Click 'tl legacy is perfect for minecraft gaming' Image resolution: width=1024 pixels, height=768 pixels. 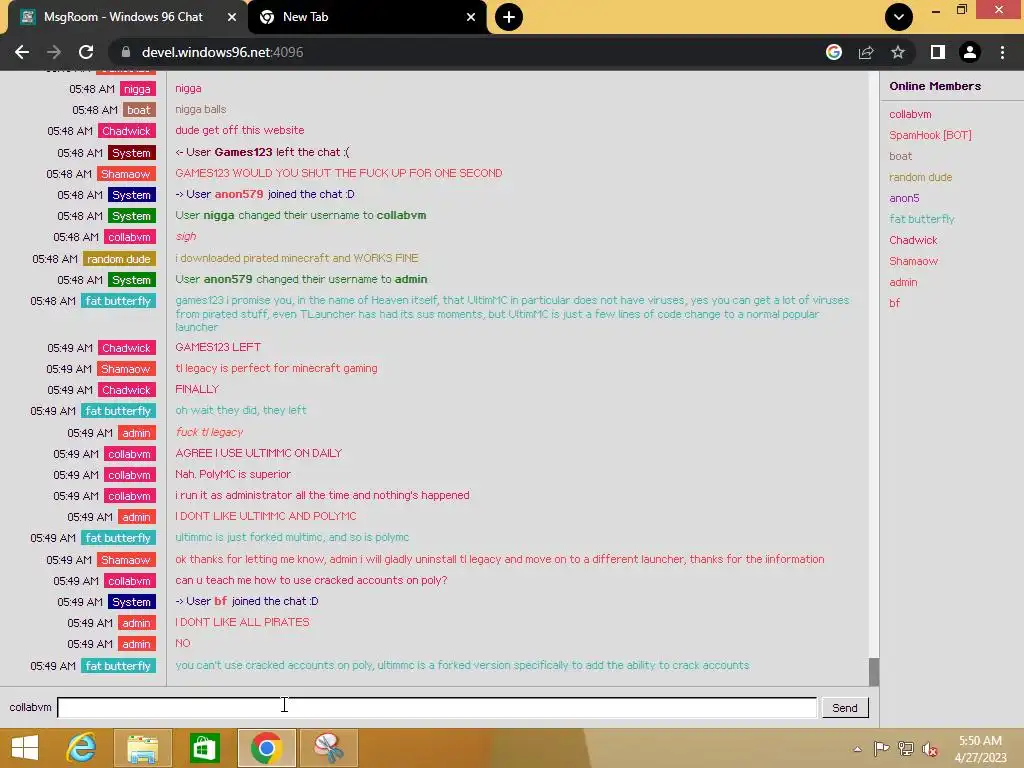[276, 368]
